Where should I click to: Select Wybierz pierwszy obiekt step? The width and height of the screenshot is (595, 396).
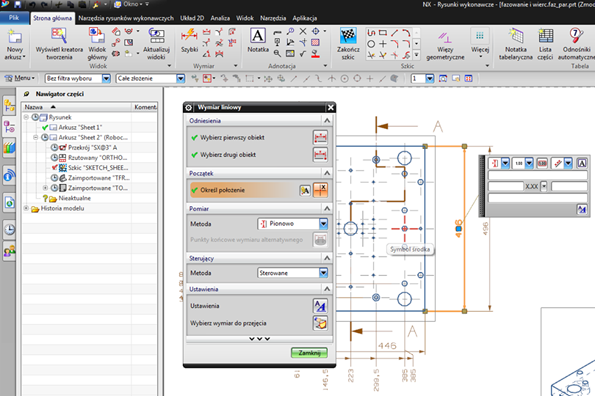(x=232, y=138)
